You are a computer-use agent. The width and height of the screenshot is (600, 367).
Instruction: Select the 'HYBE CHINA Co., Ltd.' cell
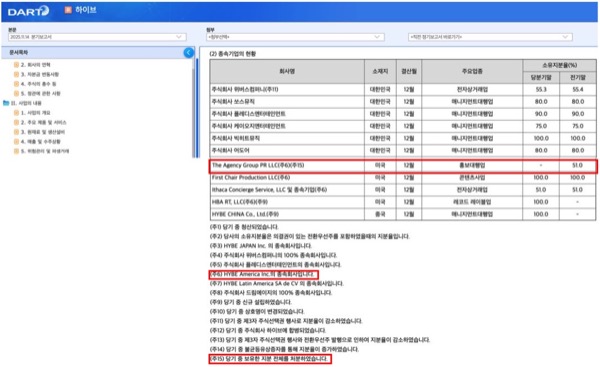click(287, 214)
